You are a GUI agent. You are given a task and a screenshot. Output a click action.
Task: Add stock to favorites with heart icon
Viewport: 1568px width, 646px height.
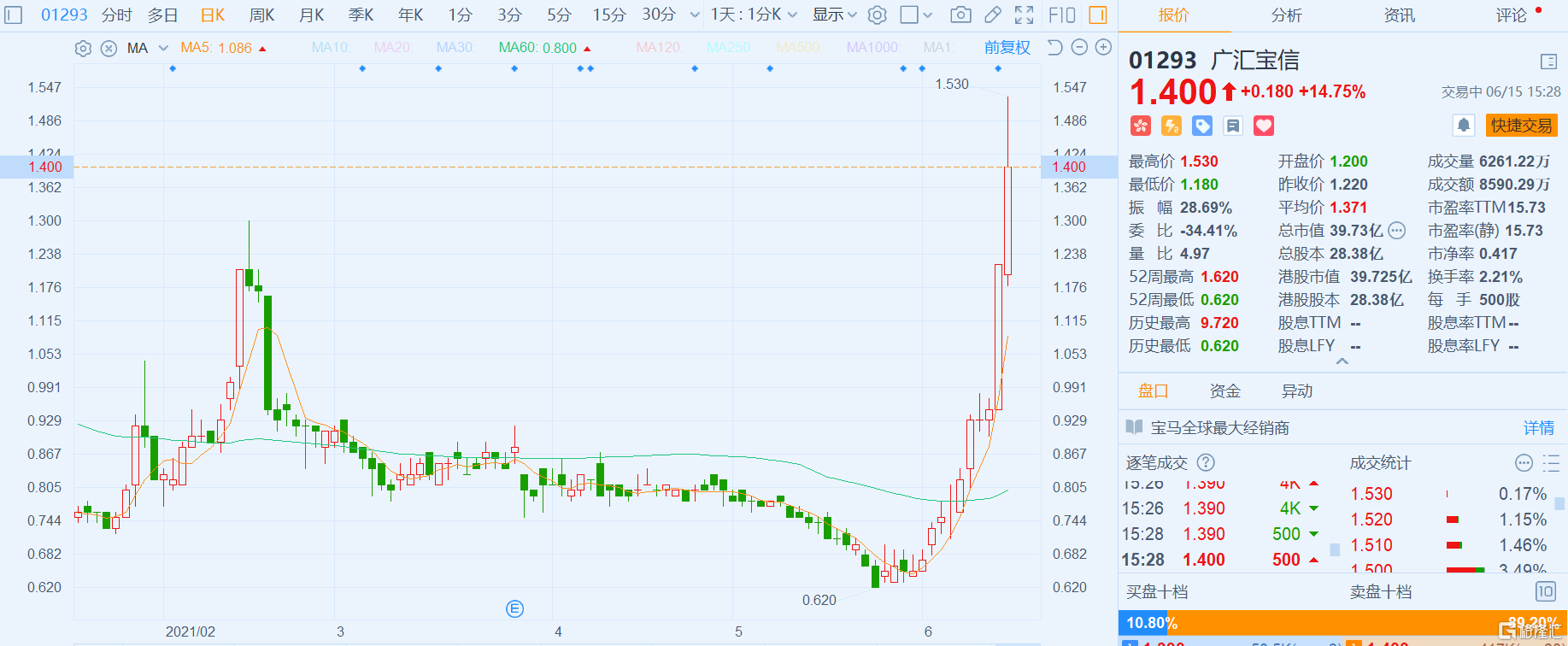click(1264, 126)
